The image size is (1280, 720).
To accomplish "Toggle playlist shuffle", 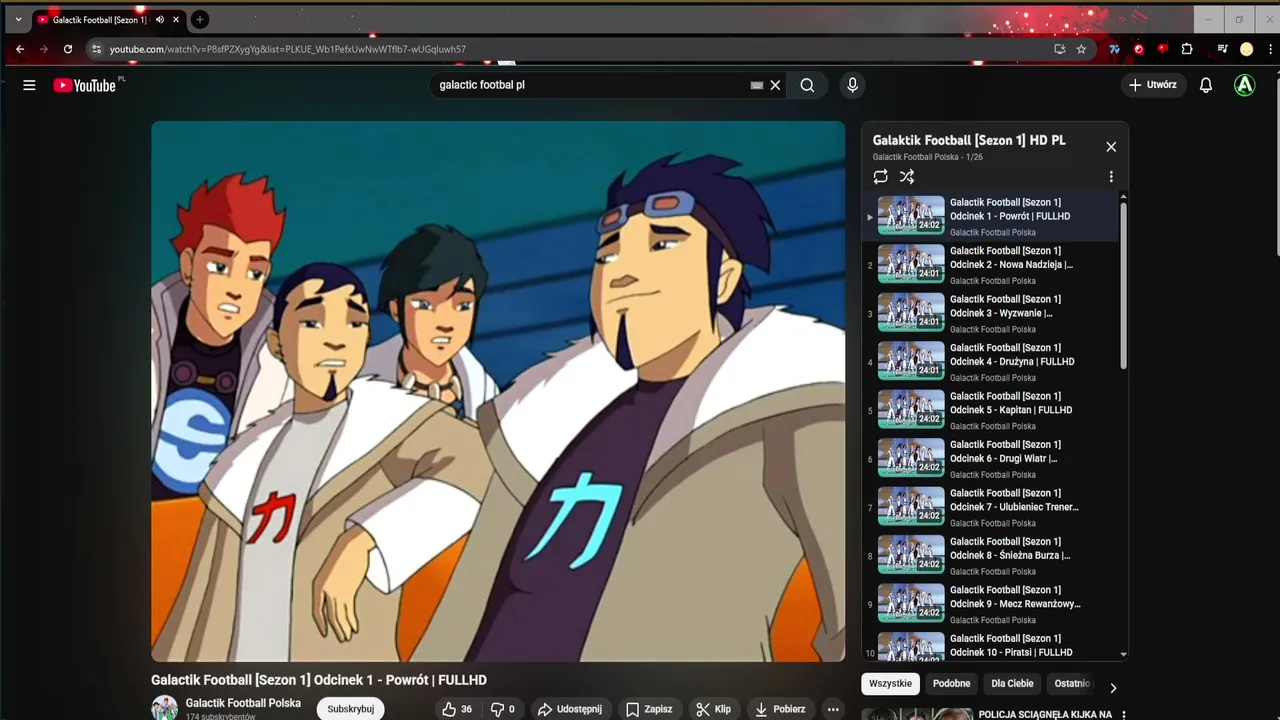I will (907, 177).
